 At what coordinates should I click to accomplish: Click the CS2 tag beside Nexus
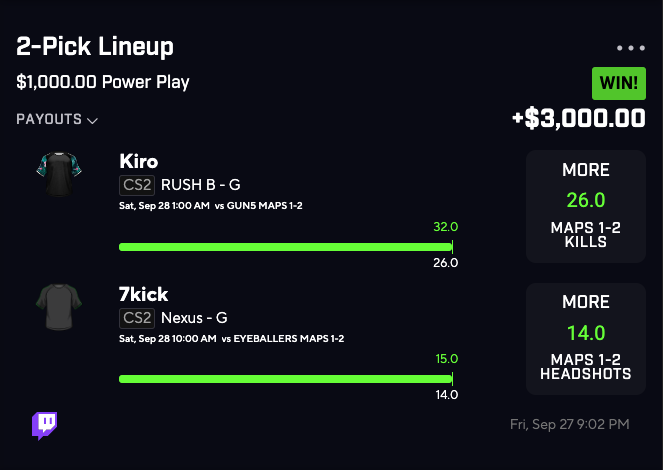[136, 318]
